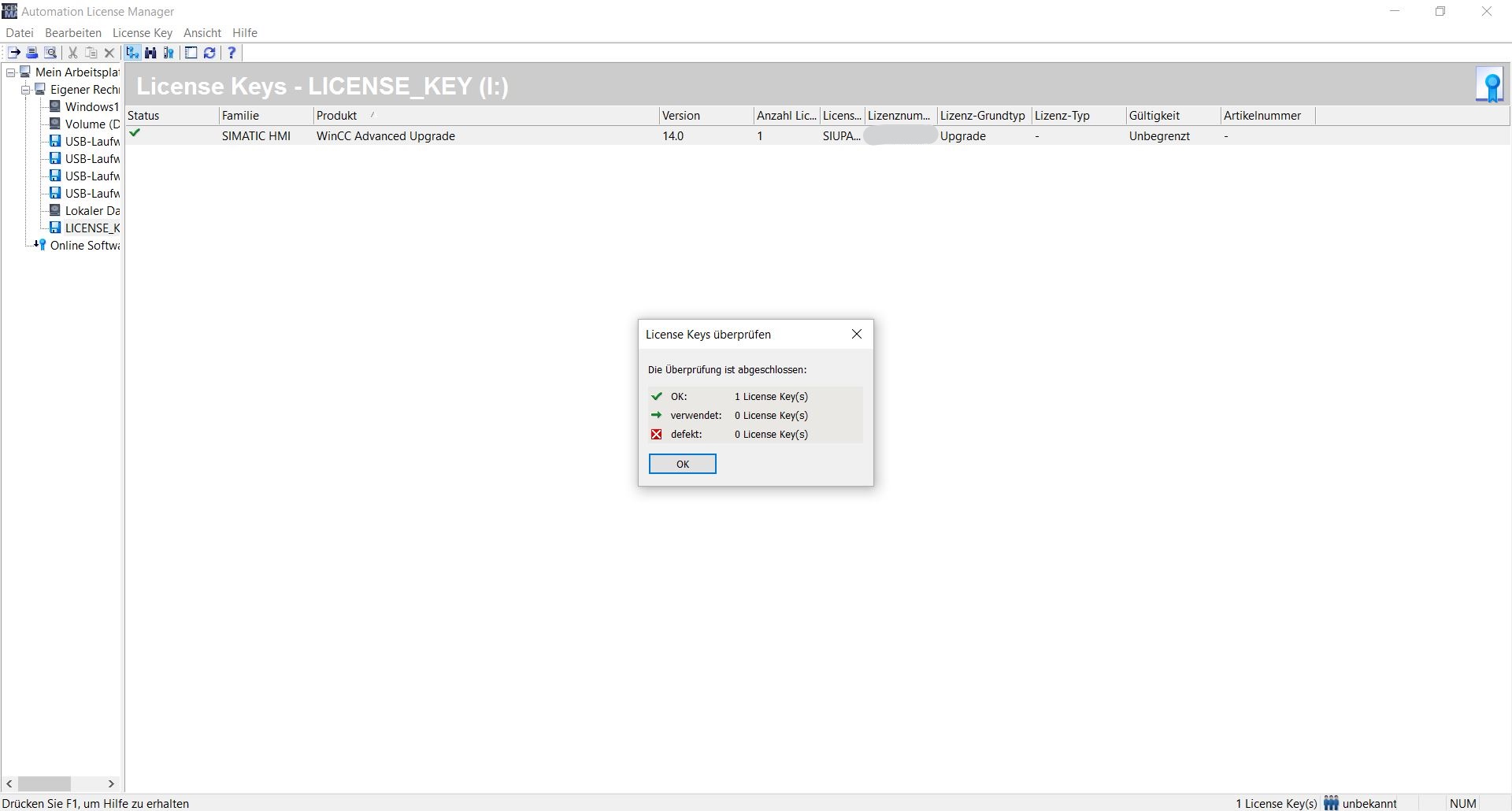Sort by the Lizenz-Grundtyp column header

[x=984, y=116]
